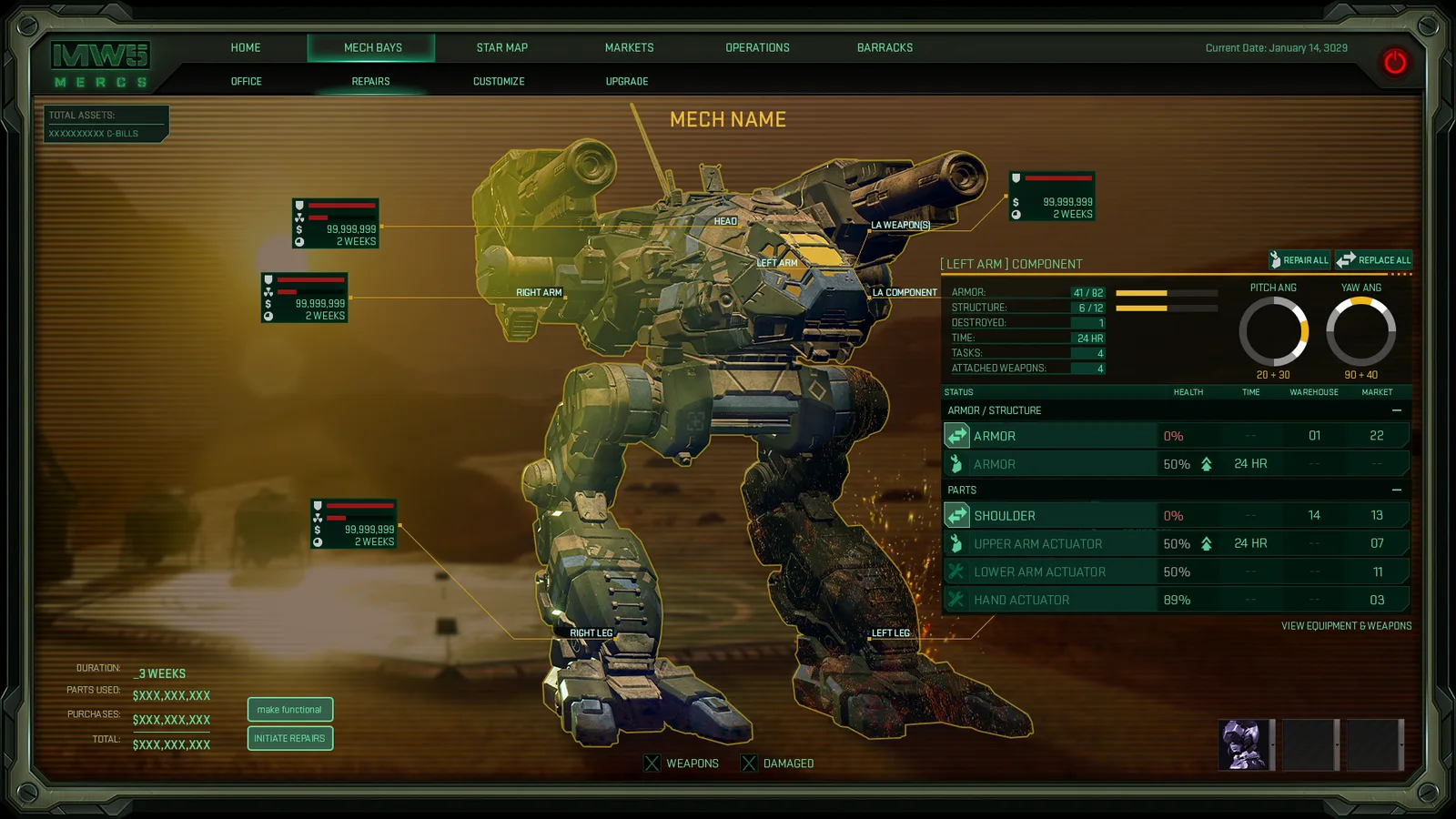1456x819 pixels.
Task: Click the 3 WEEKS duration value
Action: (159, 673)
